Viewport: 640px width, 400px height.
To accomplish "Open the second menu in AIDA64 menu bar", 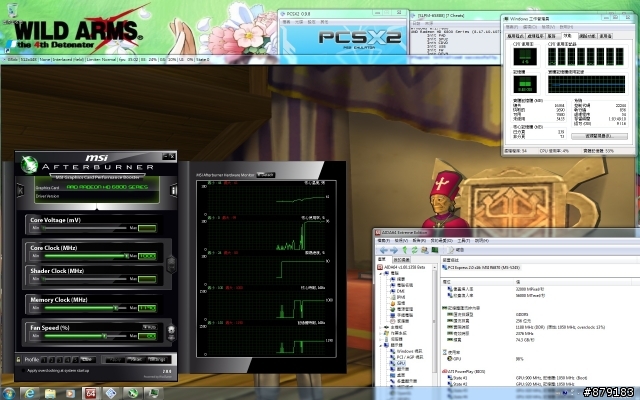I will click(x=401, y=241).
